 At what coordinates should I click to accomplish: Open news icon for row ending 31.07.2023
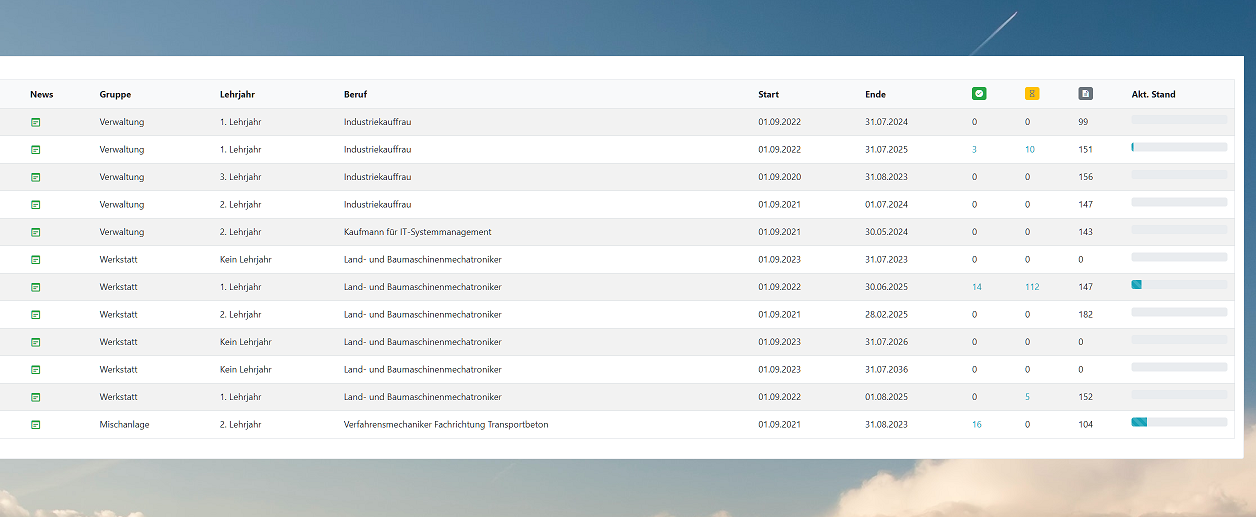click(36, 259)
